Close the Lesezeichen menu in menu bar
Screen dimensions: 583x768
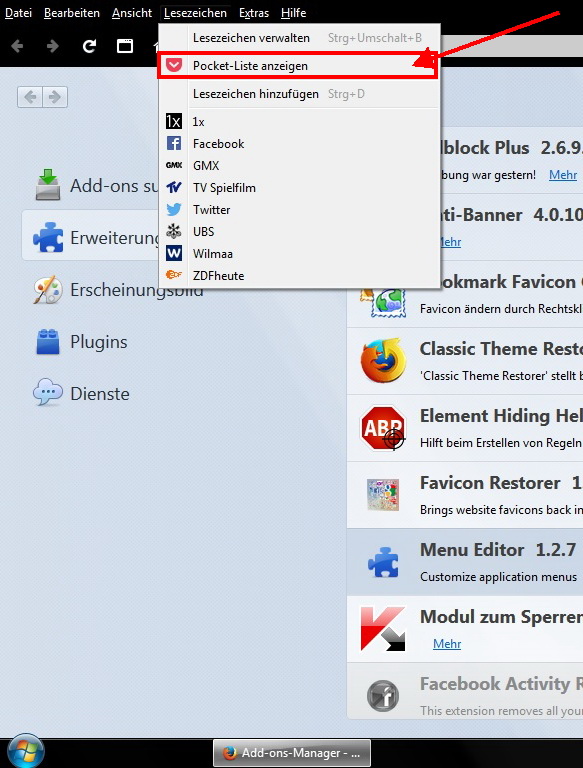tap(195, 13)
